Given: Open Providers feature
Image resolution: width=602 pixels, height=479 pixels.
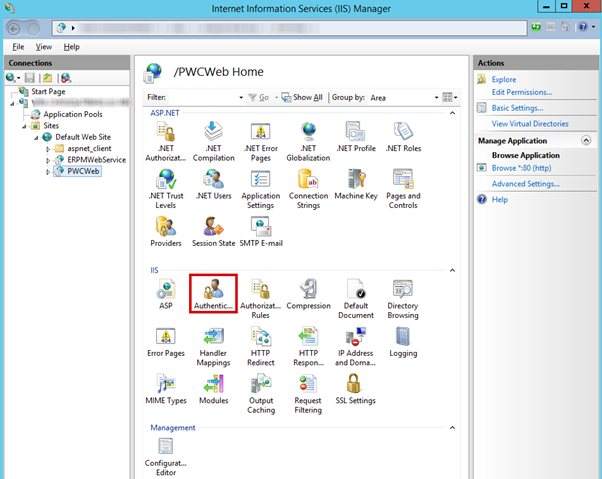Looking at the screenshot, I should (165, 232).
